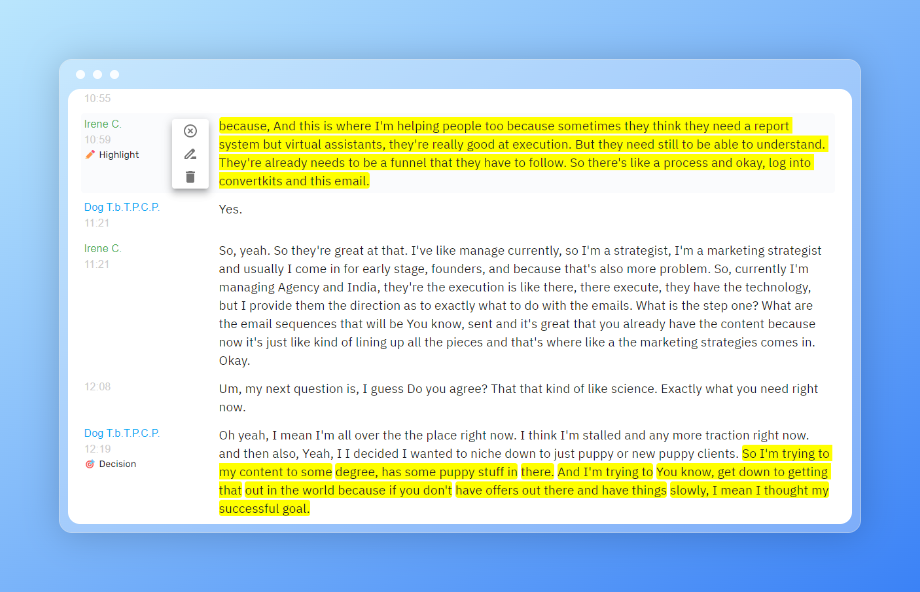Image resolution: width=920 pixels, height=592 pixels.
Task: Click timestamp 11:21 under Dog T.b.T.P.C.P.
Action: tap(97, 223)
